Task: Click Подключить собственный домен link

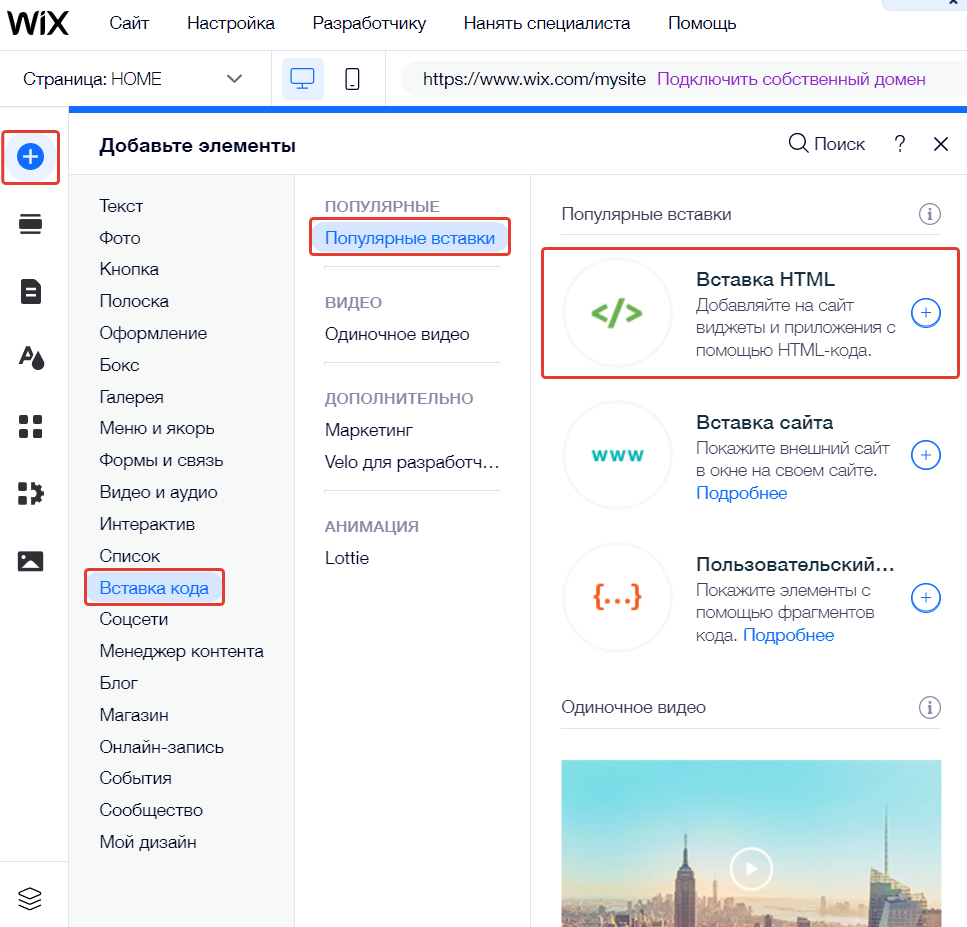Action: pyautogui.click(x=791, y=79)
